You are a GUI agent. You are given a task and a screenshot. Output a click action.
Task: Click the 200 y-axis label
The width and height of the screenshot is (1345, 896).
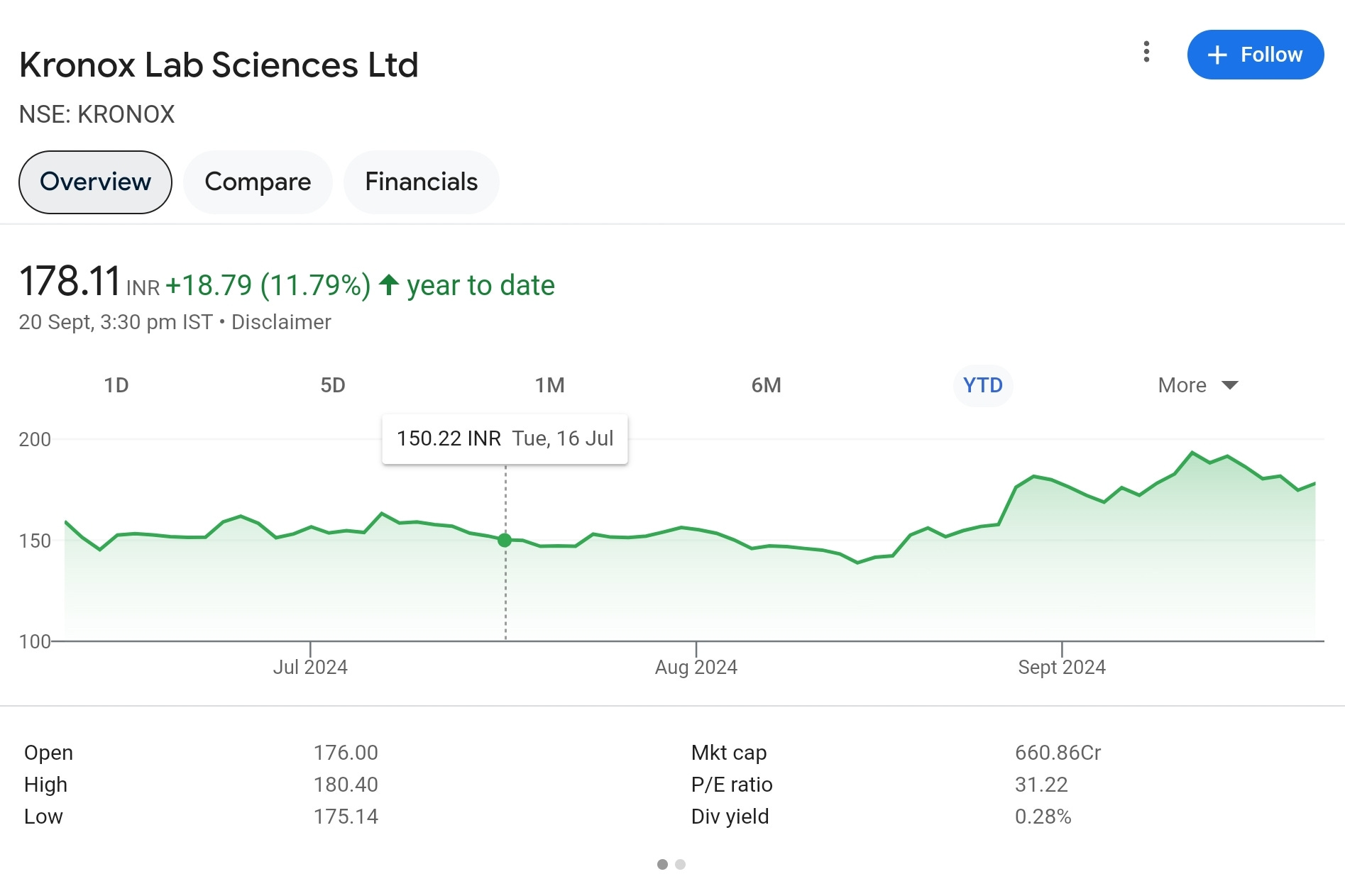click(x=35, y=439)
